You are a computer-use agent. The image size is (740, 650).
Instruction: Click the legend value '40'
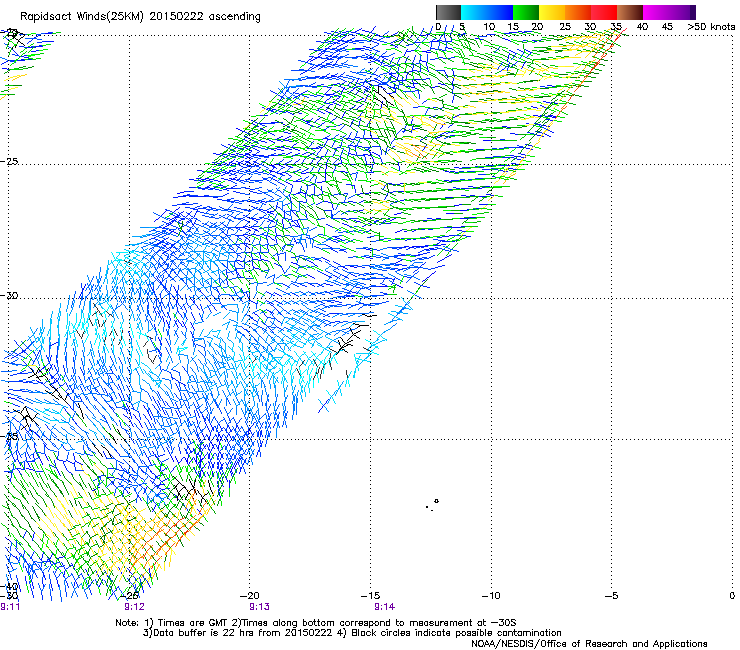pos(642,27)
